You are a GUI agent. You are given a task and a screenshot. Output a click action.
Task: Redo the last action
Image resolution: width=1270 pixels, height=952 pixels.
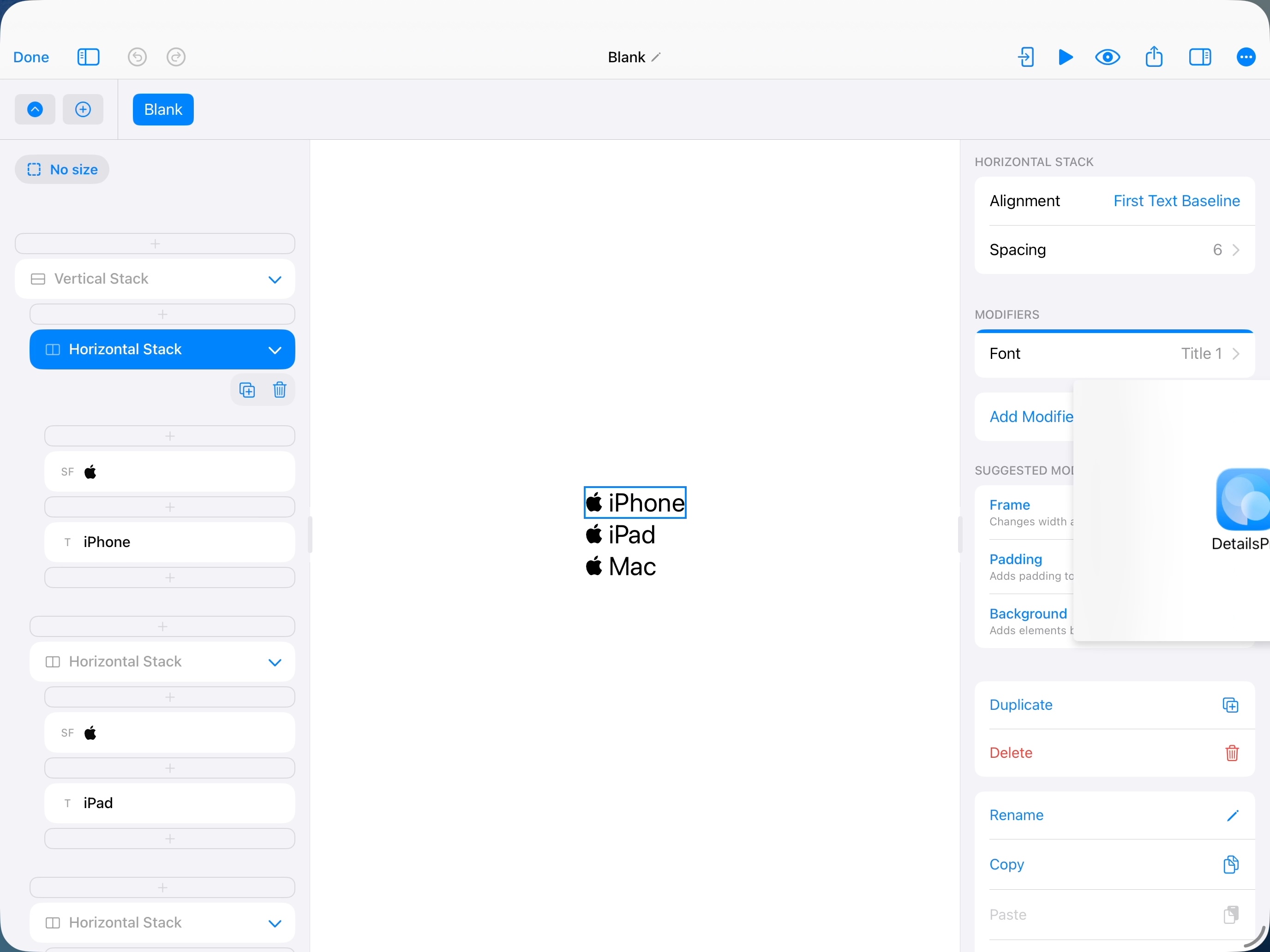coord(176,57)
